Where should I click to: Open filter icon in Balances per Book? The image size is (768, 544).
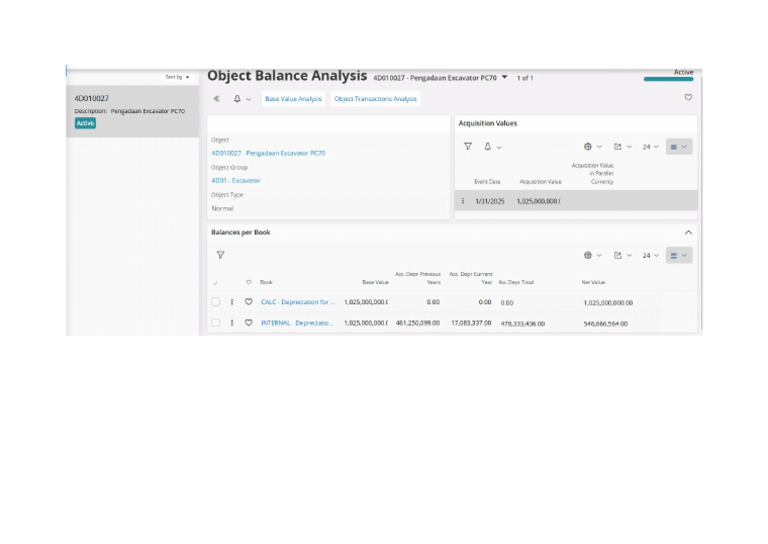click(220, 255)
